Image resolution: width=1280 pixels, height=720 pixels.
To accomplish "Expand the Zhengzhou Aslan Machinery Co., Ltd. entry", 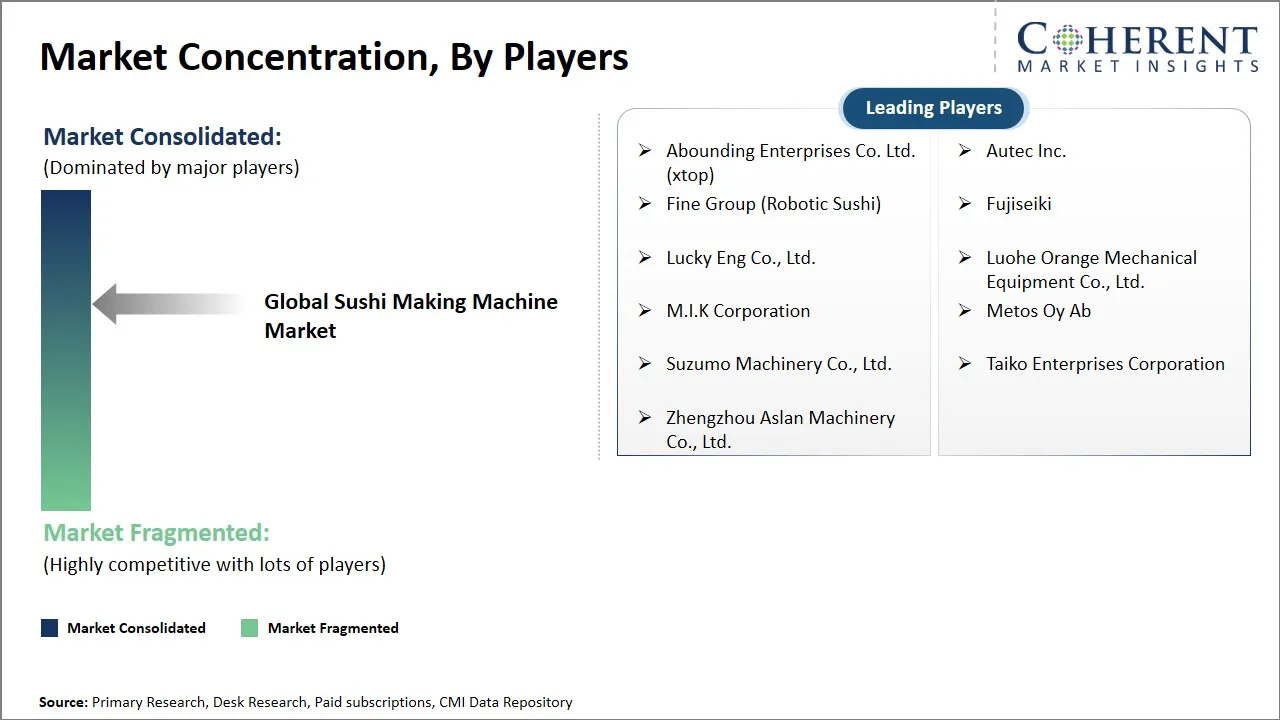I will tap(780, 429).
